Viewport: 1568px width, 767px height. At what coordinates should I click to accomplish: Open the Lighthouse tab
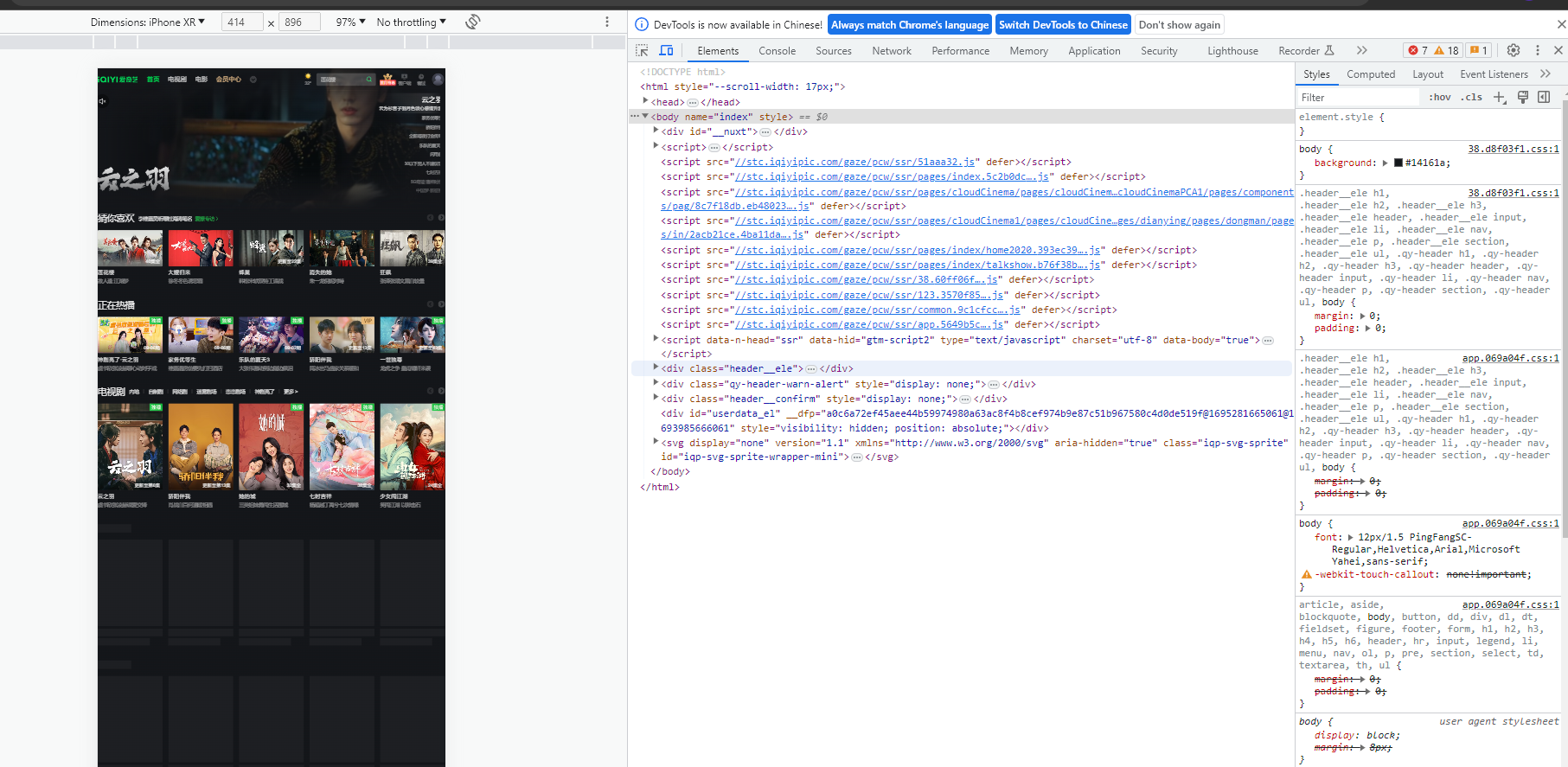(1232, 51)
